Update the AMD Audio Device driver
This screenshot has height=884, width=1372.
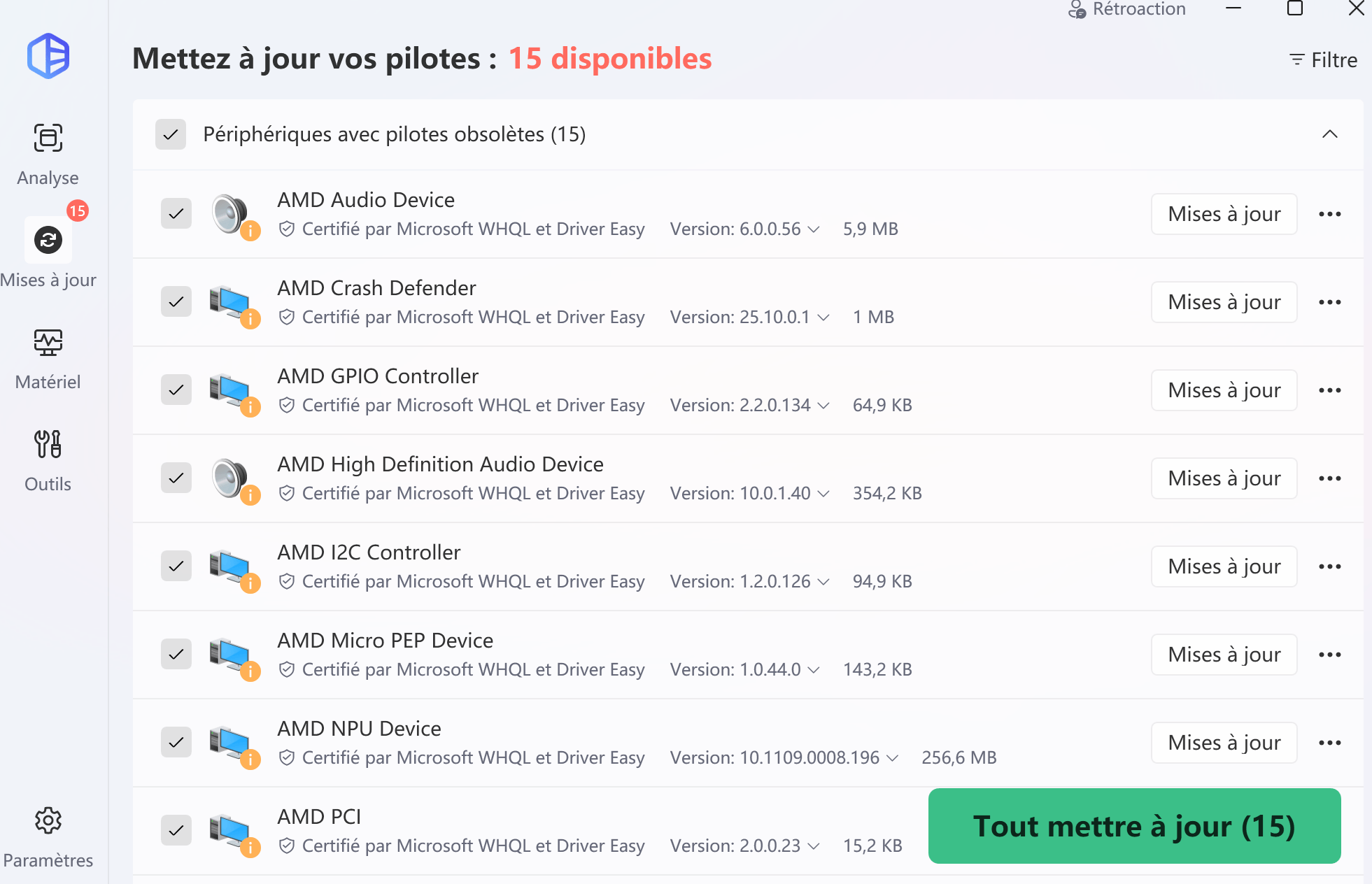(1224, 214)
